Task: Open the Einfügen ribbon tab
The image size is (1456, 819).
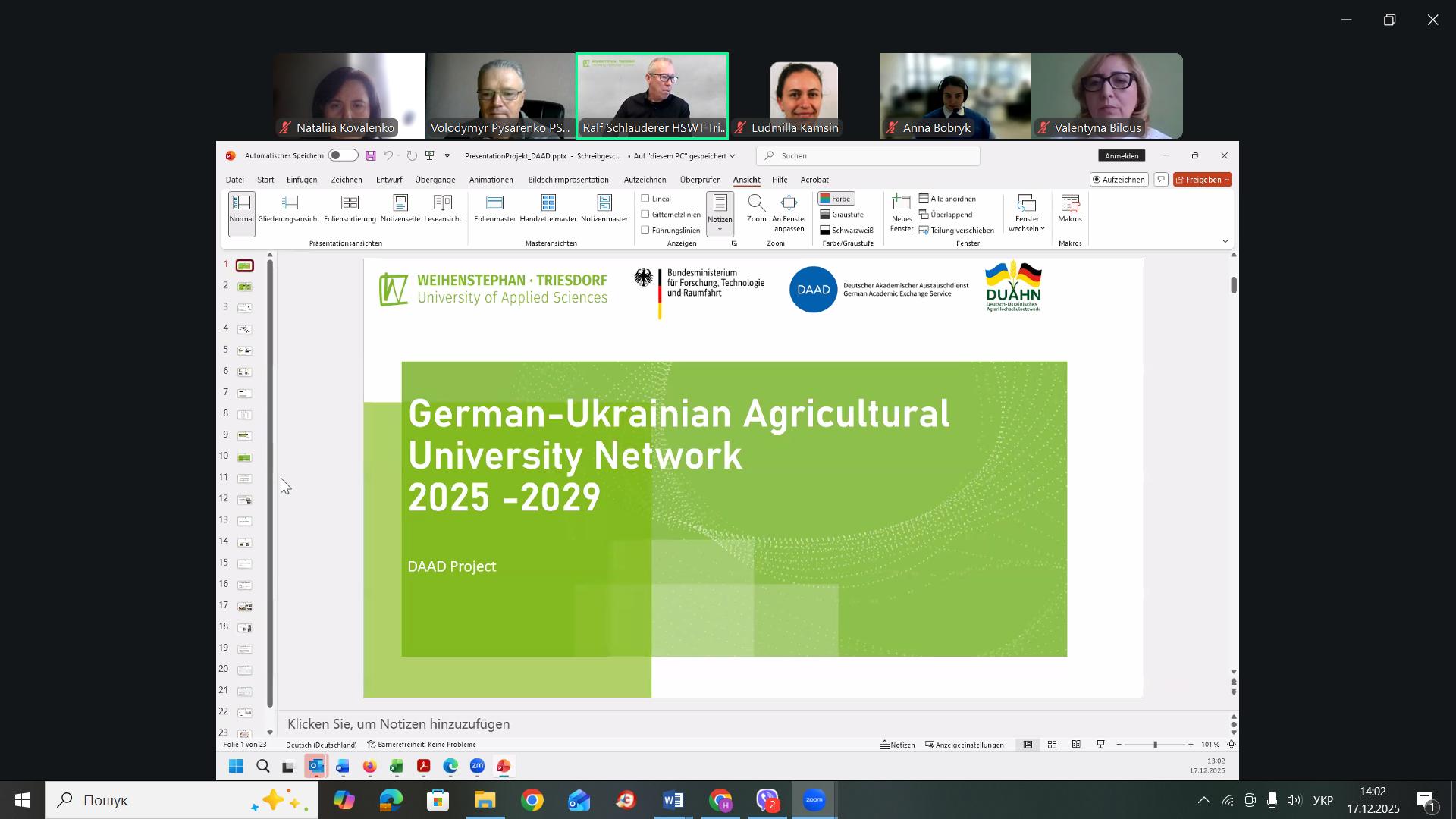Action: click(x=302, y=180)
